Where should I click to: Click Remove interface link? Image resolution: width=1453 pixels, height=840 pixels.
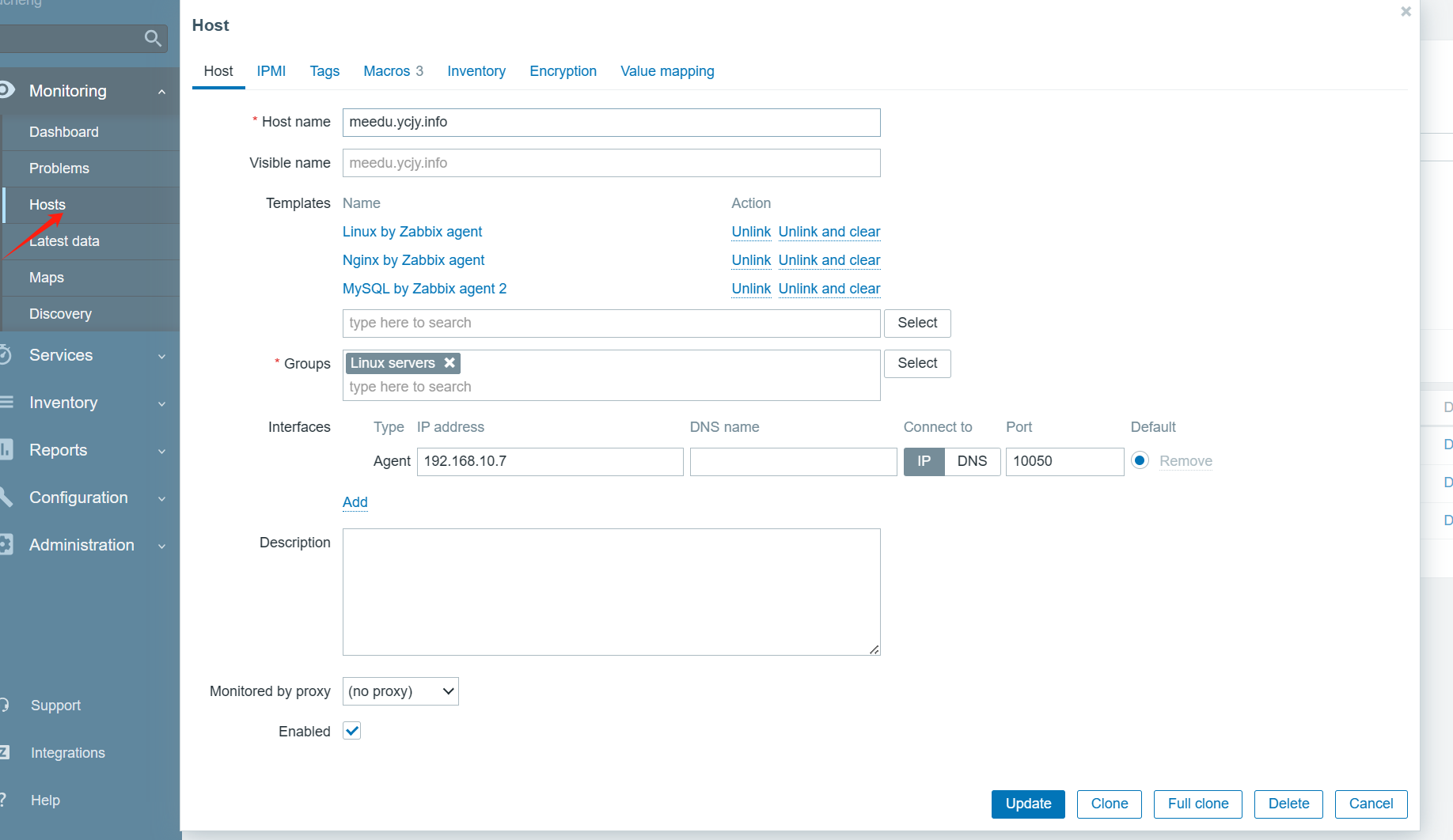coord(1186,461)
